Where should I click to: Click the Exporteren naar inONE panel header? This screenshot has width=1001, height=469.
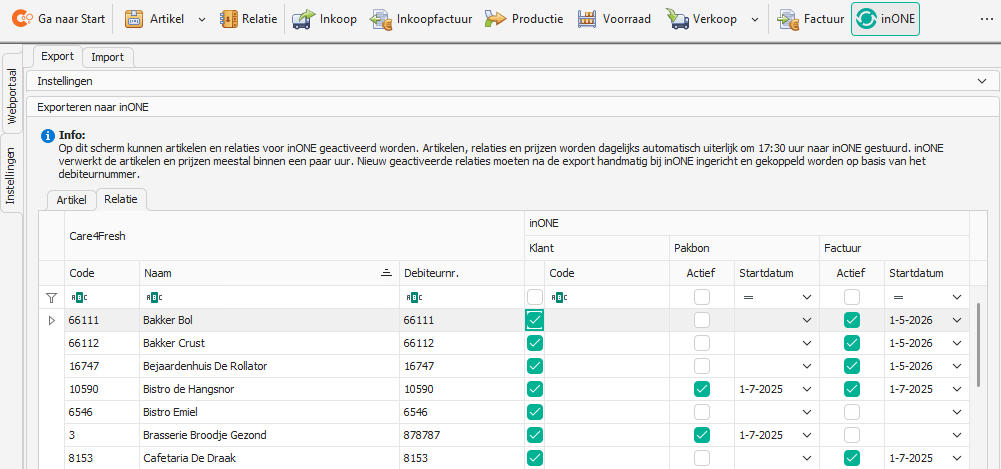(x=511, y=107)
